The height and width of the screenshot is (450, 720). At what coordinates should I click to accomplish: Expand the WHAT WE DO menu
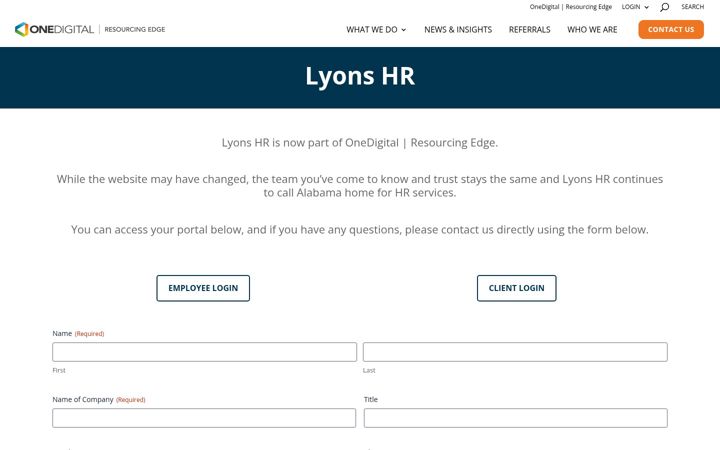[x=376, y=29]
